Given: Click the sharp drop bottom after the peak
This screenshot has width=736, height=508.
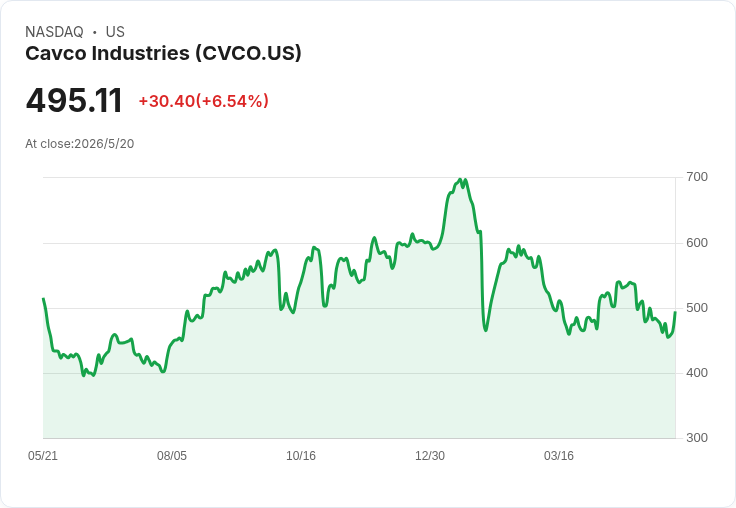Looking at the screenshot, I should [485, 331].
